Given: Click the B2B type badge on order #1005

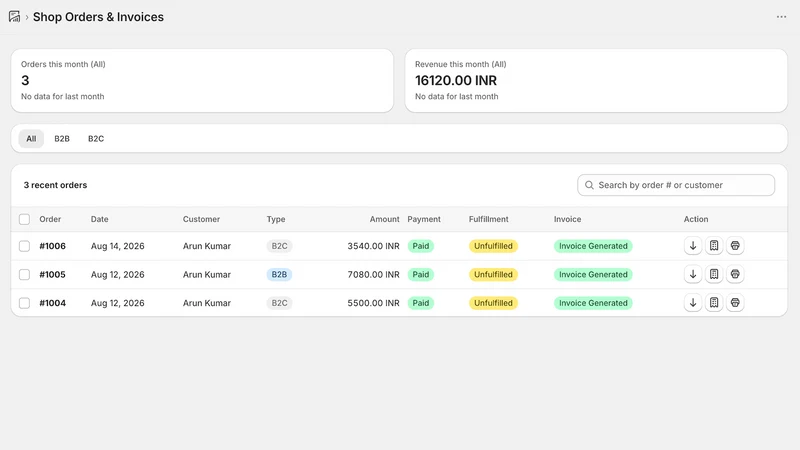Looking at the screenshot, I should (279, 274).
